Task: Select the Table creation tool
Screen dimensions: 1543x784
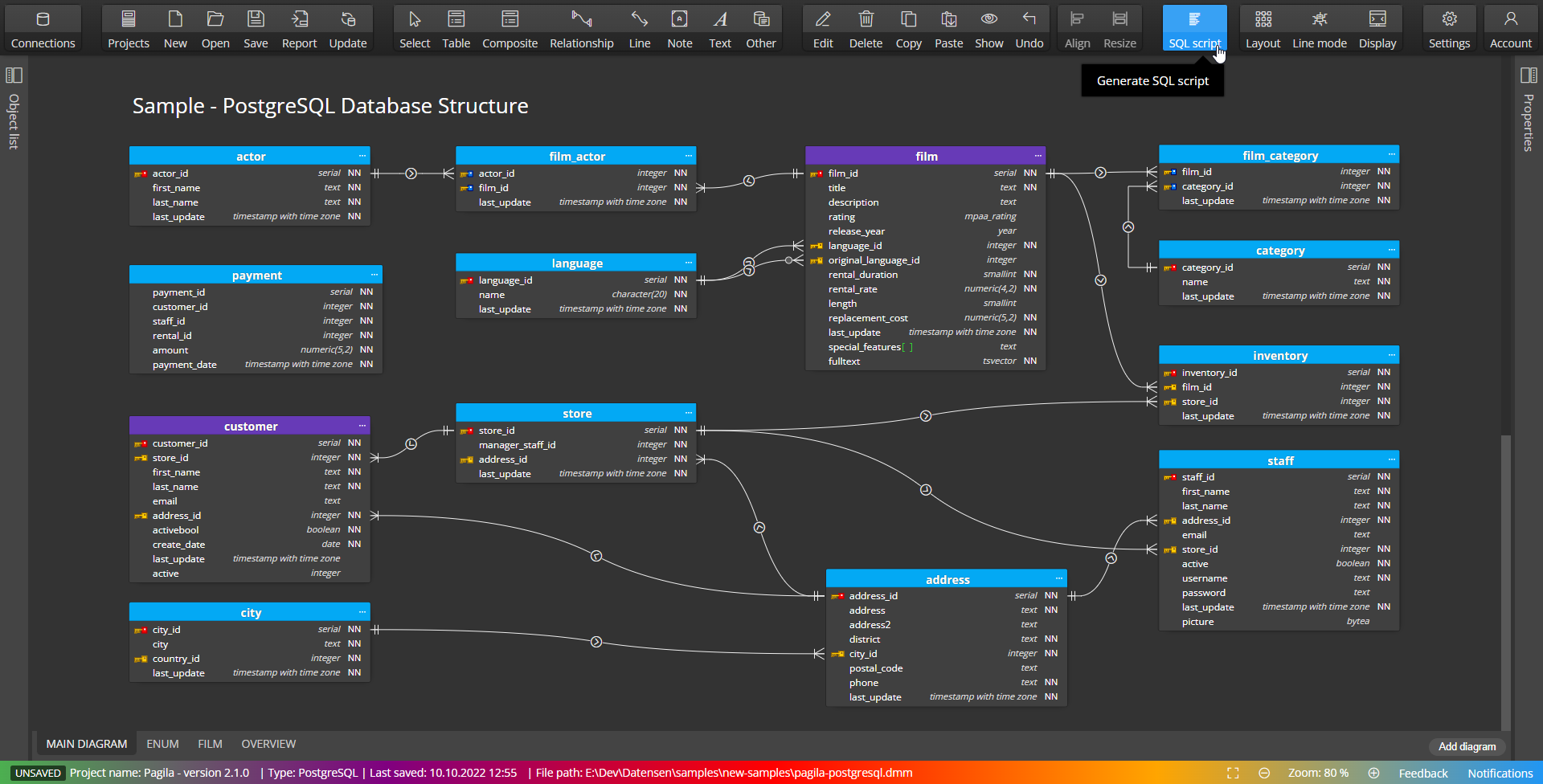Action: click(x=456, y=27)
